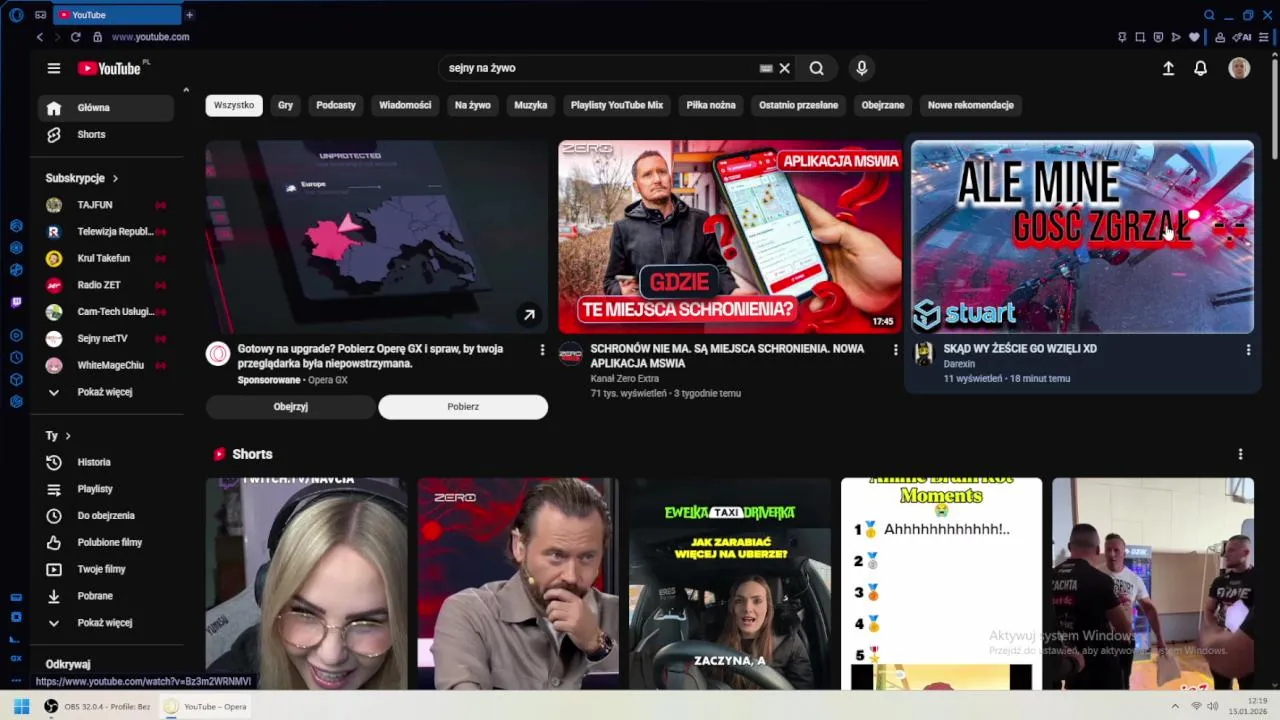Image resolution: width=1280 pixels, height=720 pixels.
Task: Open Playlisty in the sidebar
Action: [x=106, y=489]
